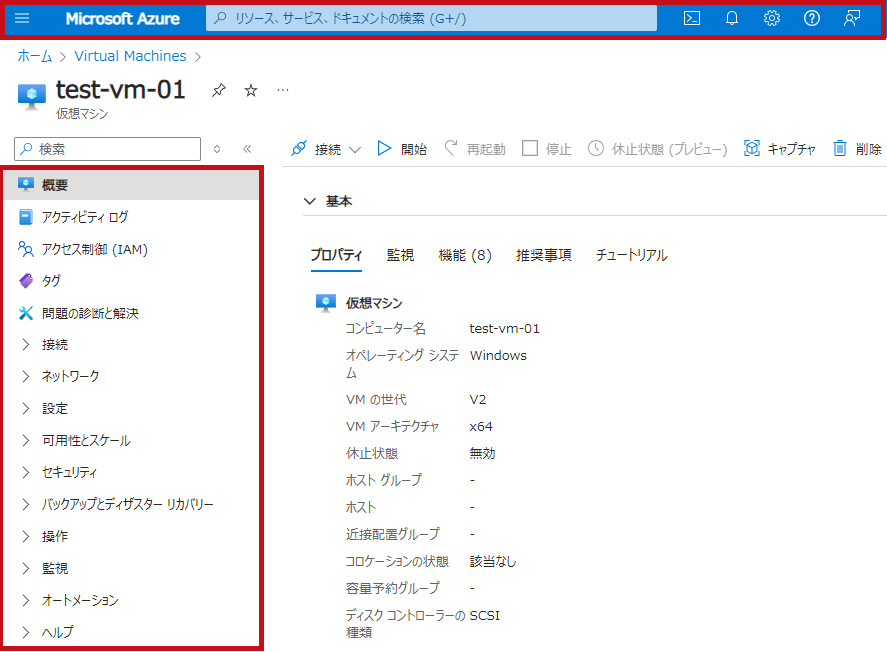Viewport: 887px width, 652px height.
Task: Pin test-vm-01 to the dashboard
Action: point(218,90)
